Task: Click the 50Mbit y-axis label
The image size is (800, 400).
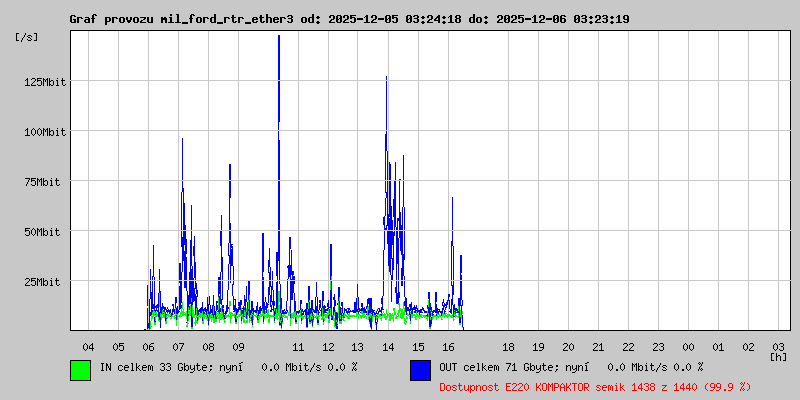Action: pyautogui.click(x=47, y=232)
